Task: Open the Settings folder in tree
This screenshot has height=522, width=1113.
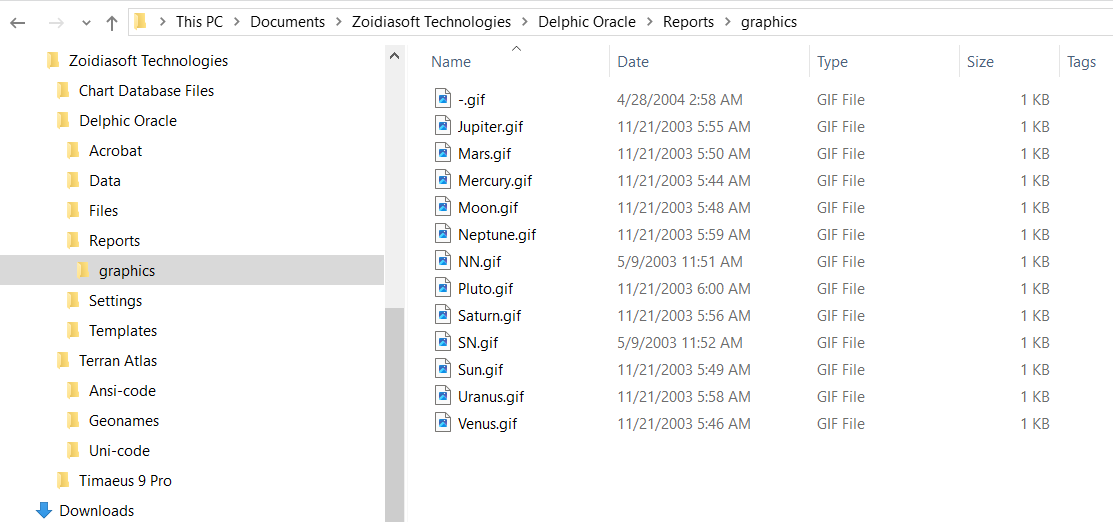Action: point(116,300)
